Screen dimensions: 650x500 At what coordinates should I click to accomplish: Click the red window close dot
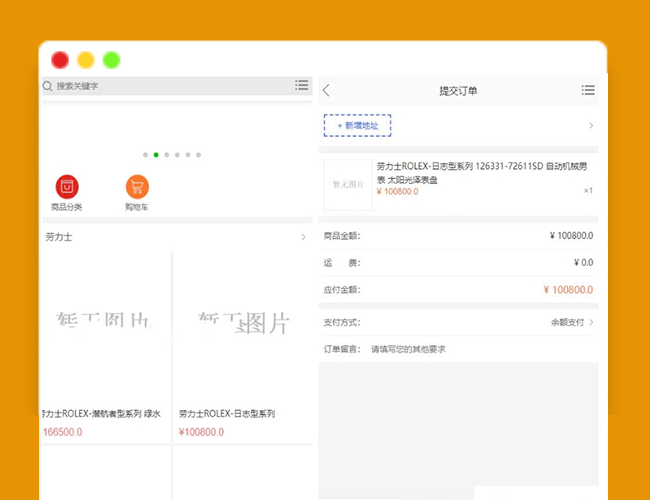click(x=60, y=60)
